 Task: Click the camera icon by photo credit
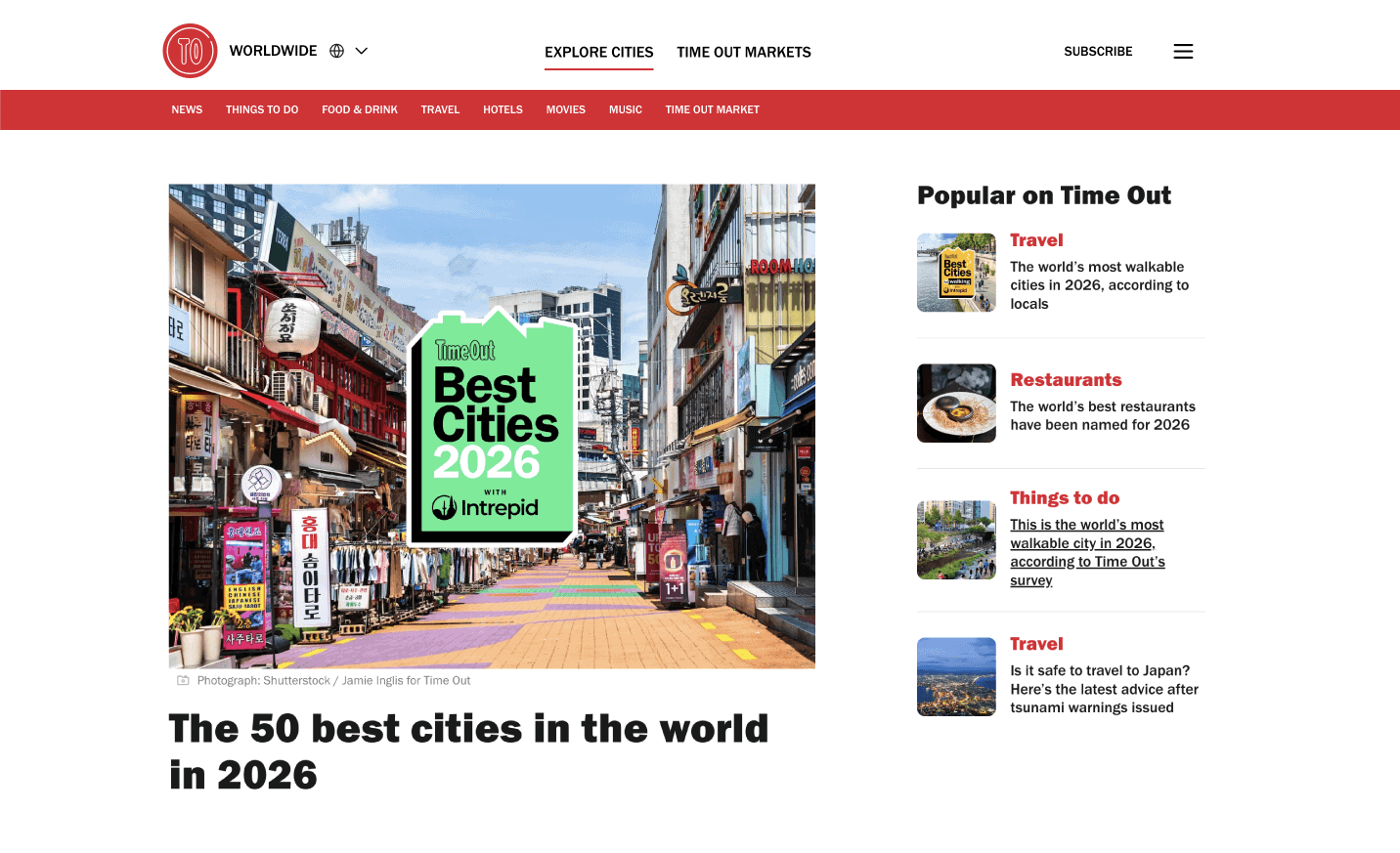(x=183, y=680)
